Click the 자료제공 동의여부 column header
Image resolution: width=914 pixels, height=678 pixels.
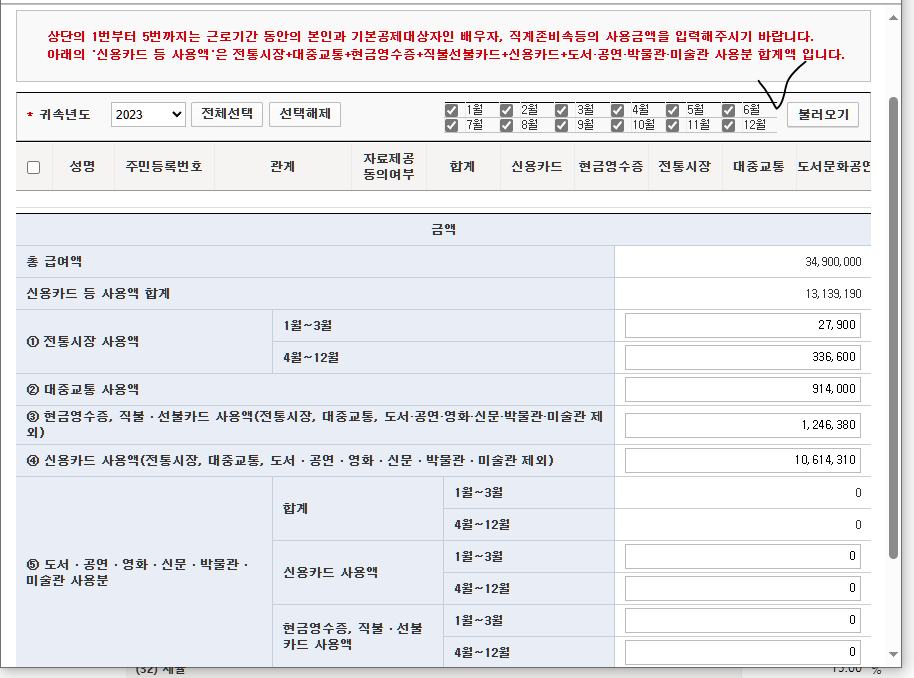[389, 167]
